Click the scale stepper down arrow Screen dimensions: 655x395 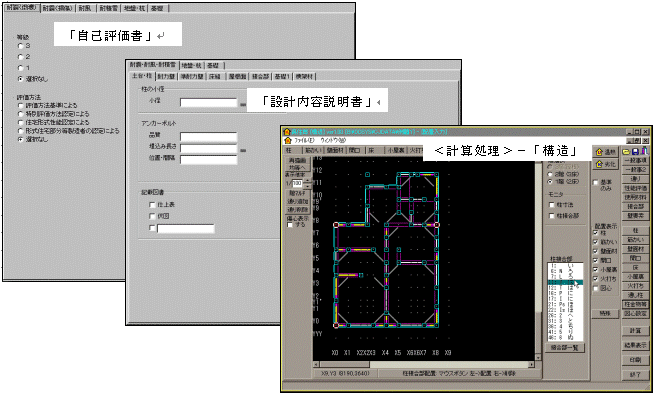pos(308,185)
